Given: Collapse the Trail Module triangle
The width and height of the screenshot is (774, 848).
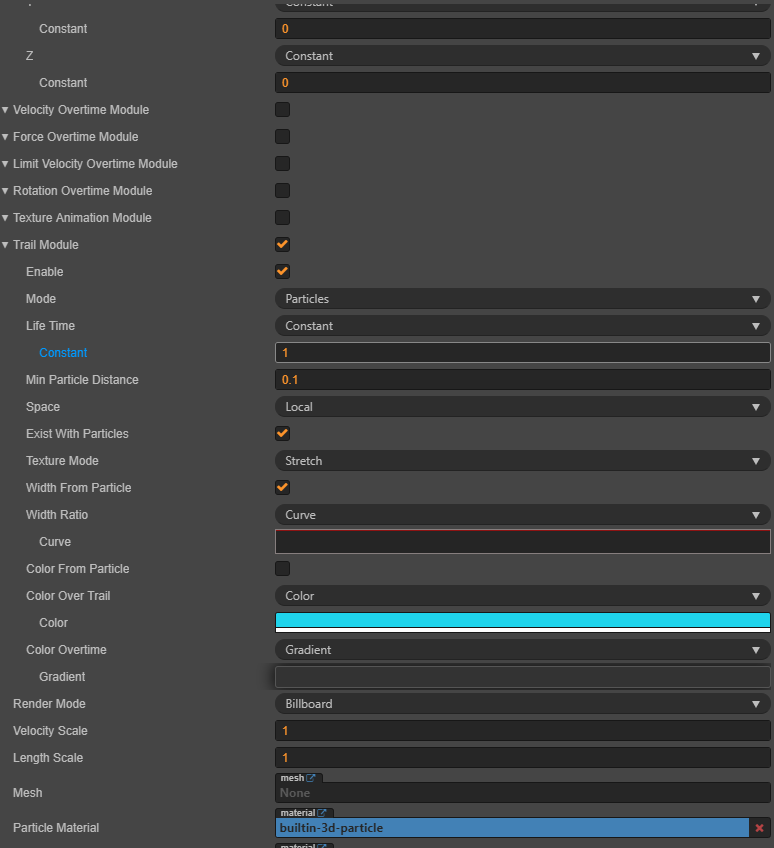Looking at the screenshot, I should coord(6,245).
